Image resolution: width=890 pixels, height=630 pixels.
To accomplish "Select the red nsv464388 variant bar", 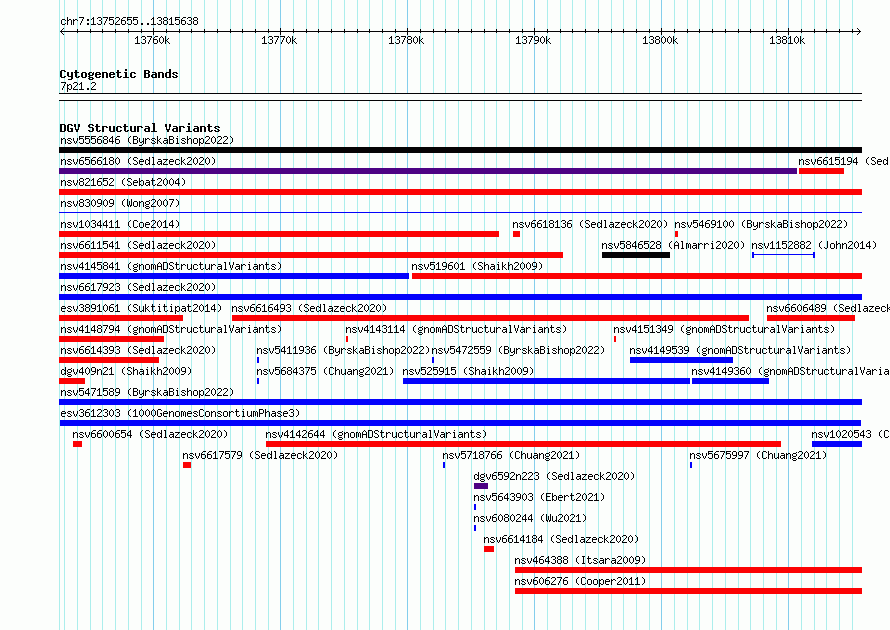I will [689, 570].
